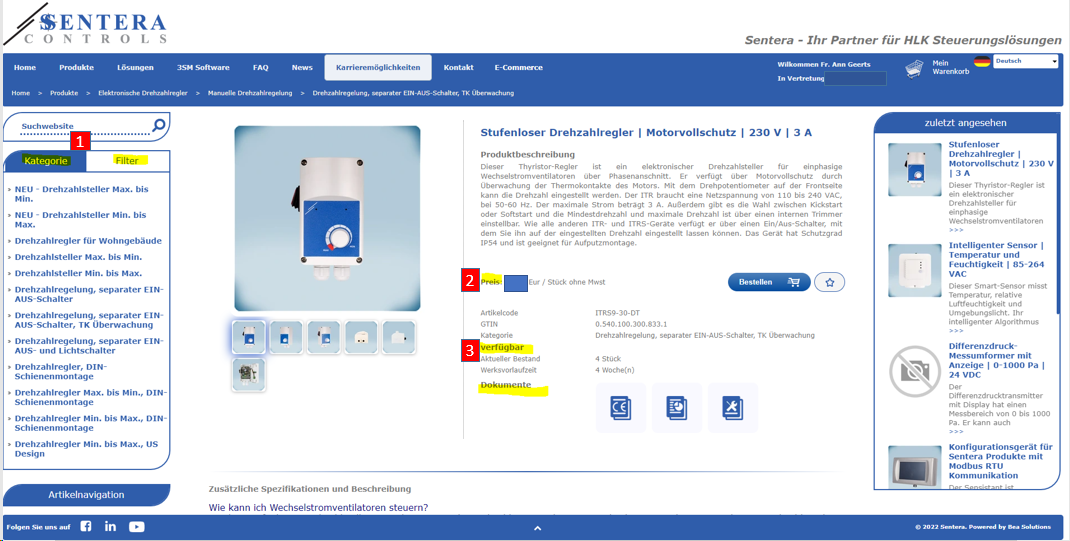
Task: Select the fourth product thumbnail
Action: click(361, 337)
